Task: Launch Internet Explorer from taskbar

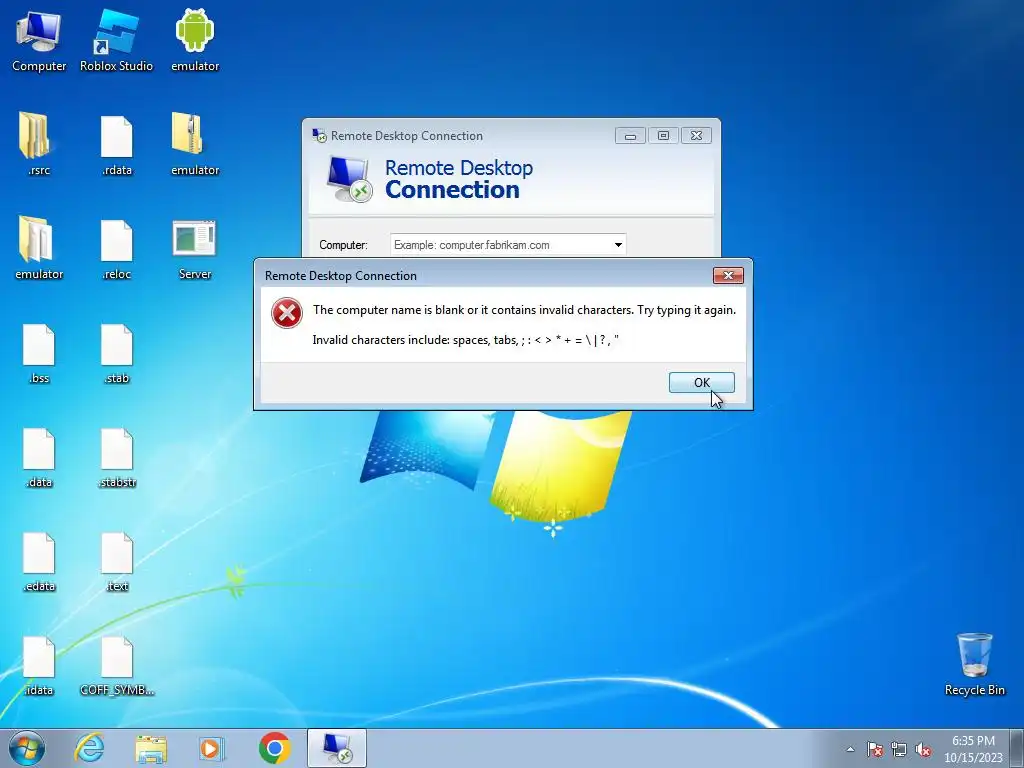Action: tap(89, 748)
